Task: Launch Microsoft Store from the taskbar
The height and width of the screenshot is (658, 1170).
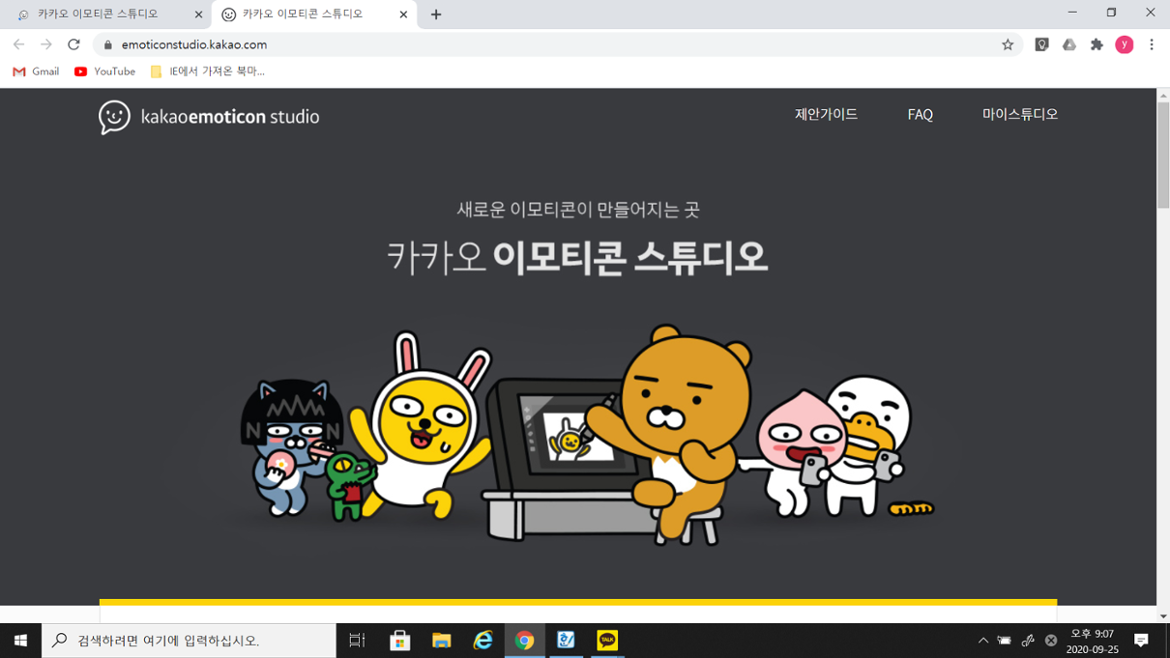Action: tap(400, 640)
